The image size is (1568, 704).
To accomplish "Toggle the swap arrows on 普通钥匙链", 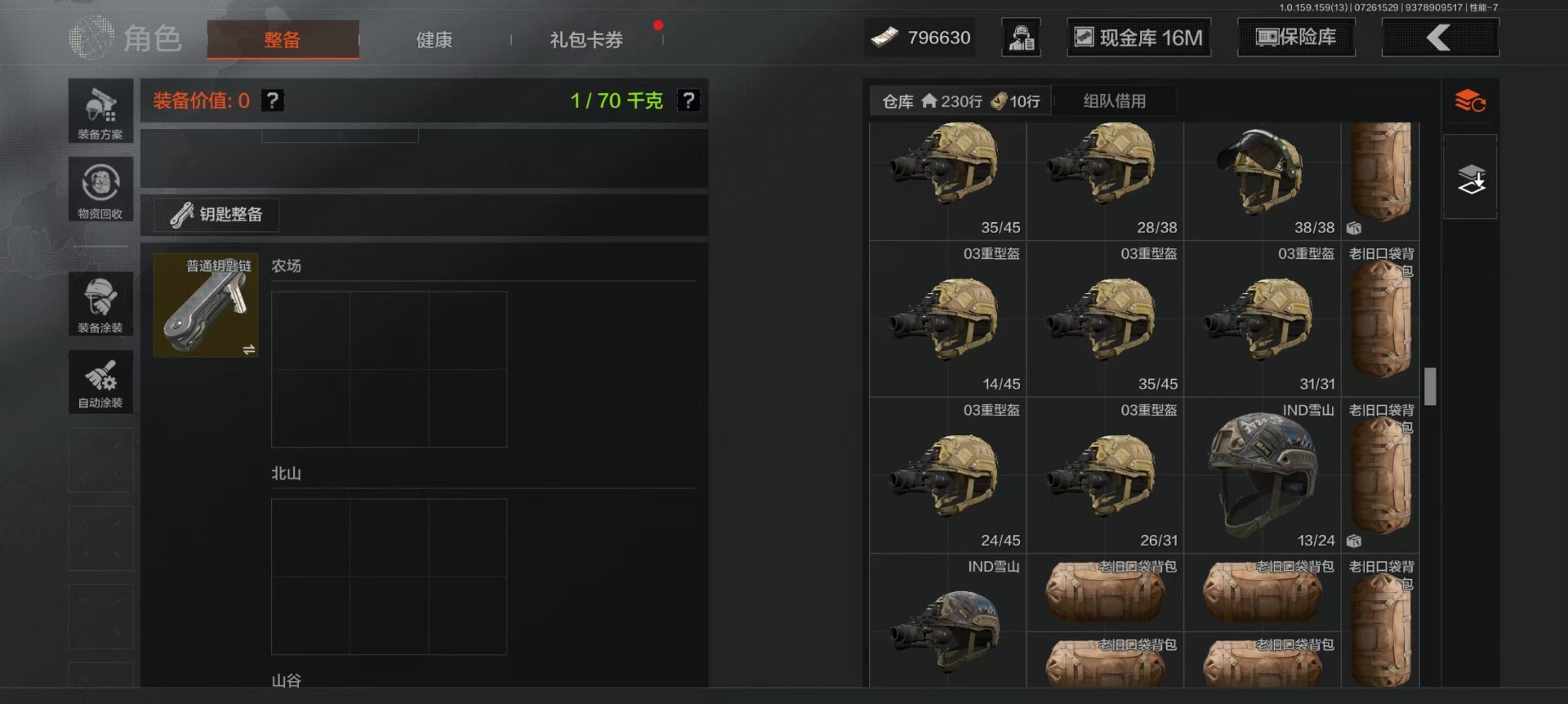I will pyautogui.click(x=249, y=350).
